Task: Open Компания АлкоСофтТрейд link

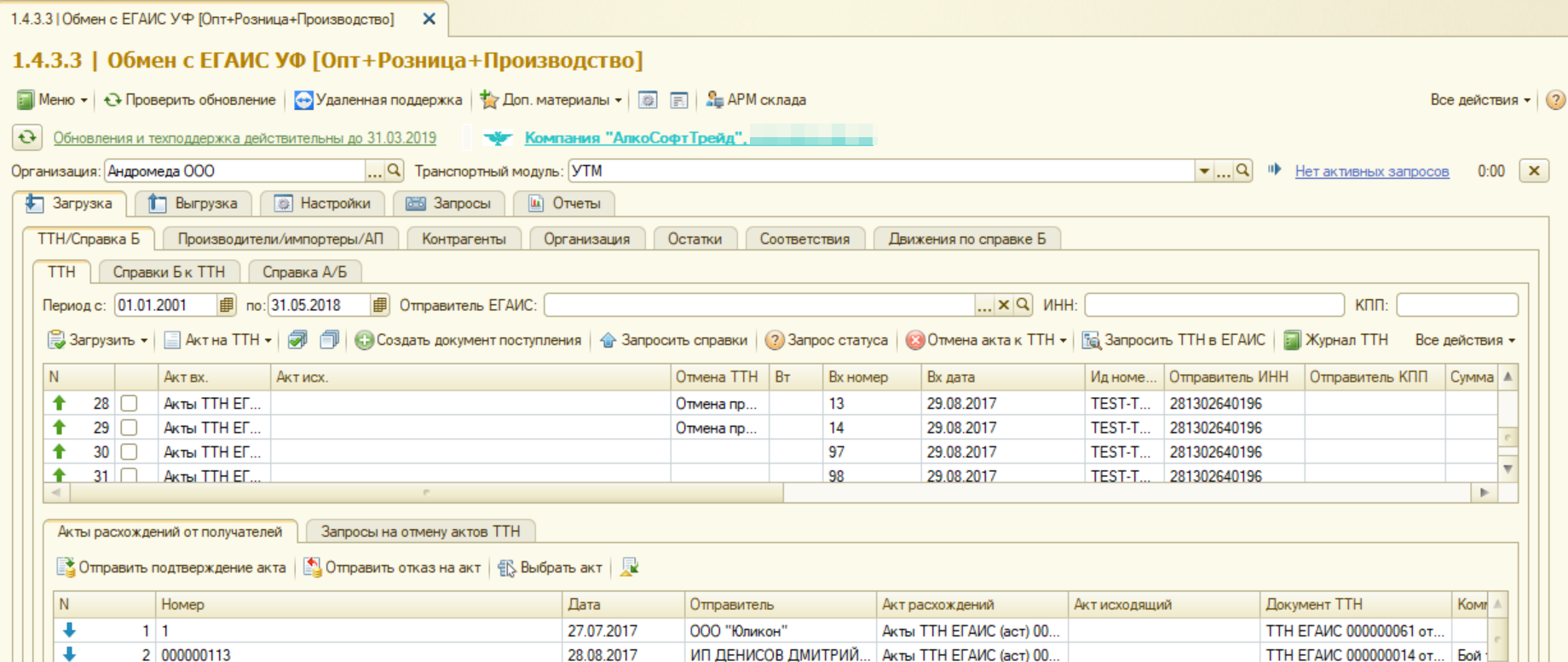Action: click(635, 138)
